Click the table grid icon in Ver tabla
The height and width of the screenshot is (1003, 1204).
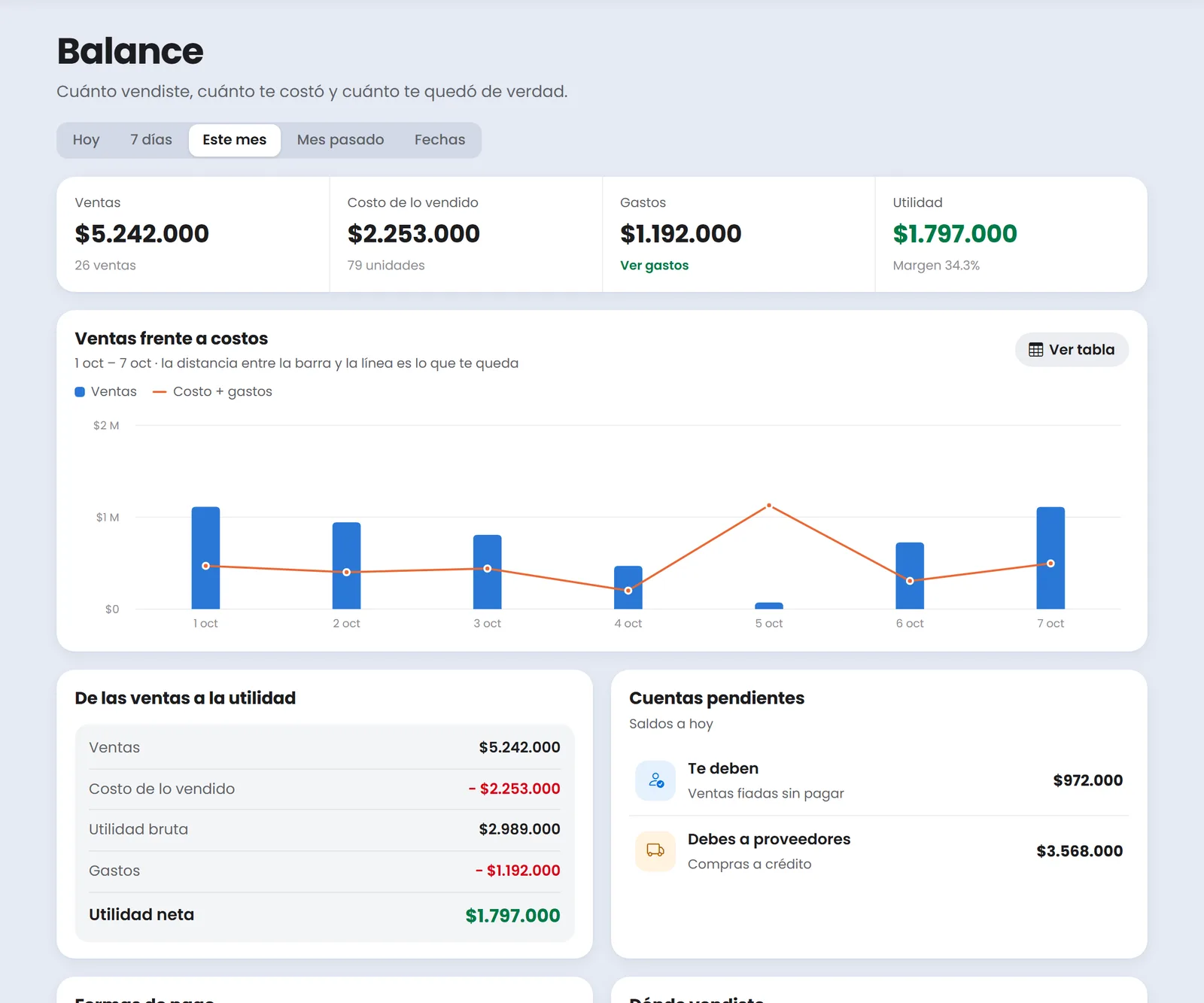(x=1036, y=350)
